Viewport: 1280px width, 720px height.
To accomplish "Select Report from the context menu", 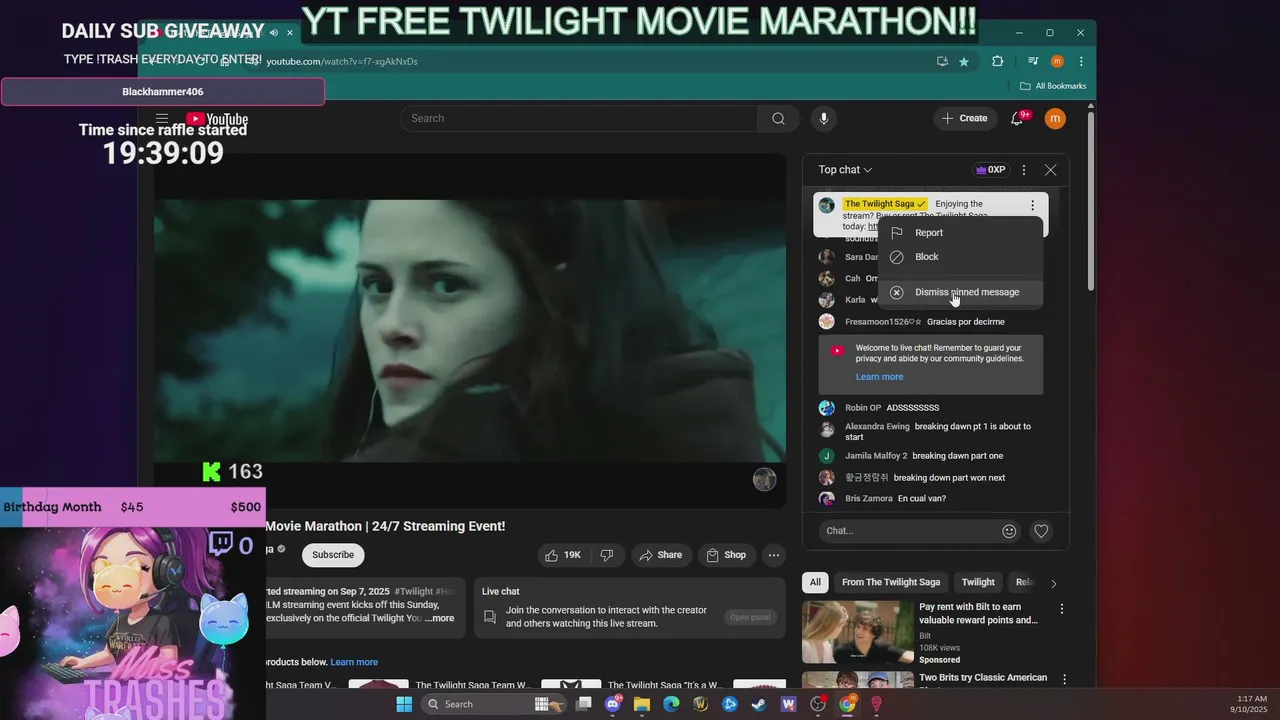I will [x=961, y=233].
